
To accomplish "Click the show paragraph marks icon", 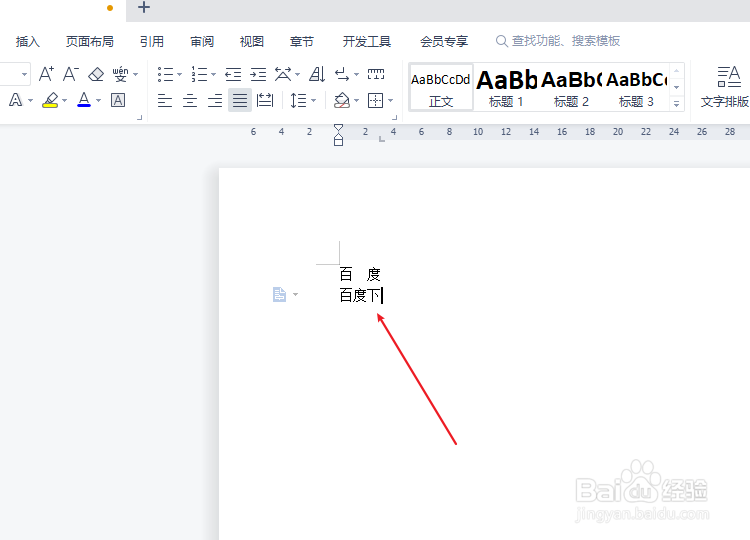I will (342, 74).
